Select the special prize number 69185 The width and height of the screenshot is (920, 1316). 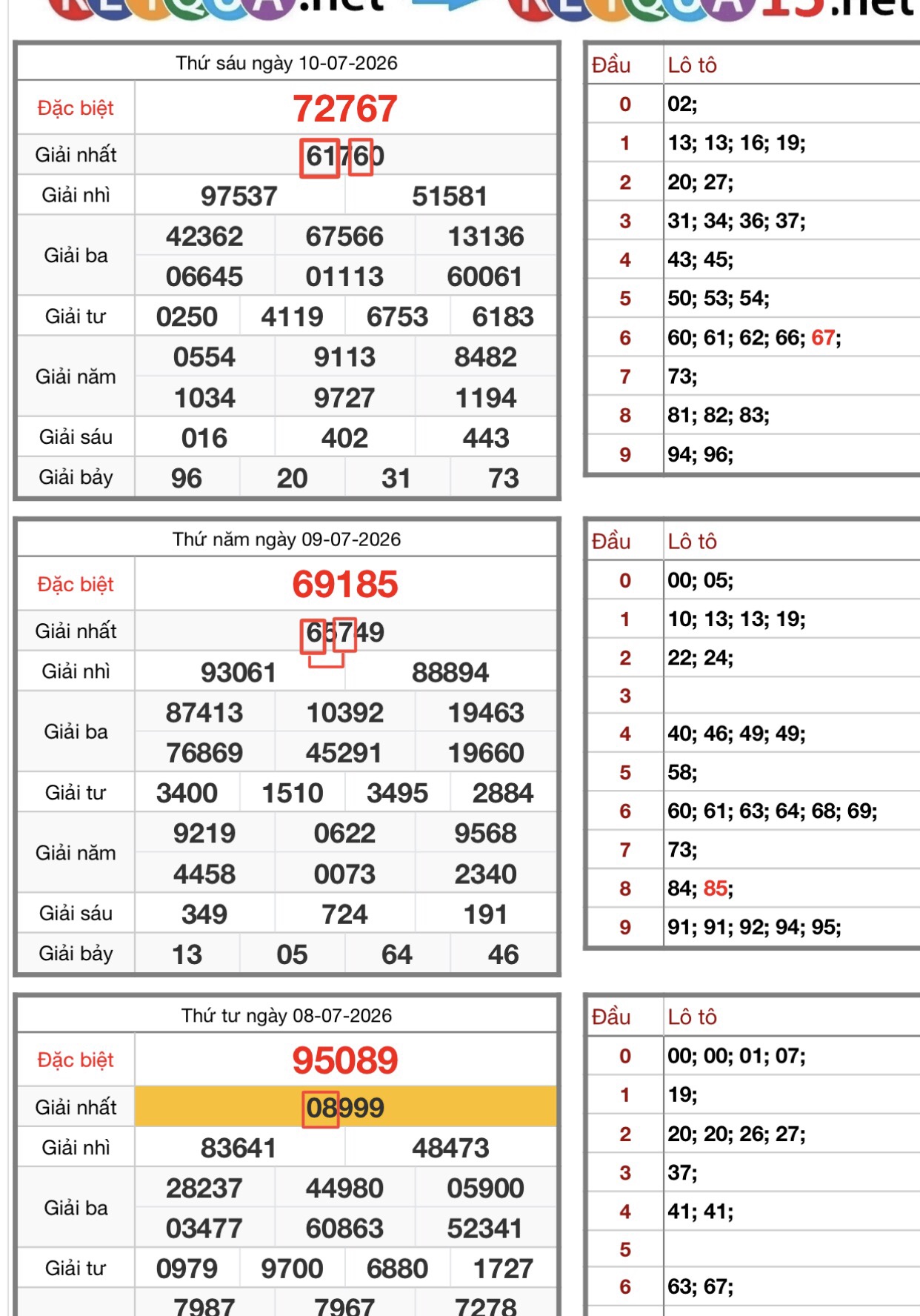345,585
